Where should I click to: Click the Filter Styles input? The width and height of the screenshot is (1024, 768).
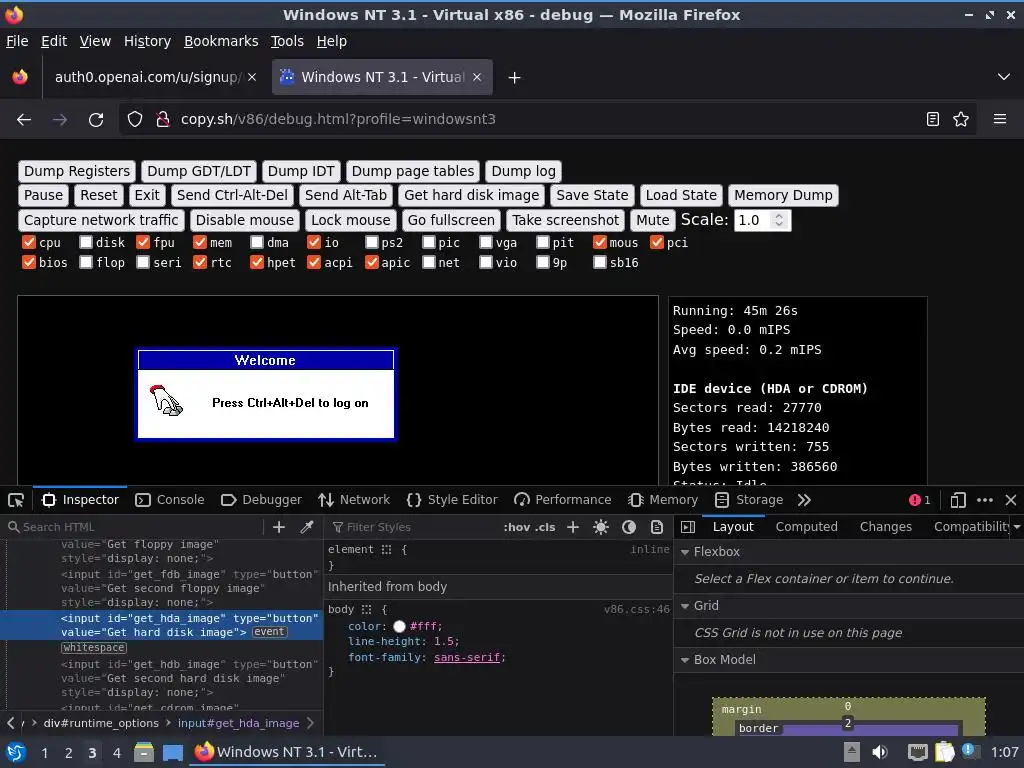tap(413, 527)
